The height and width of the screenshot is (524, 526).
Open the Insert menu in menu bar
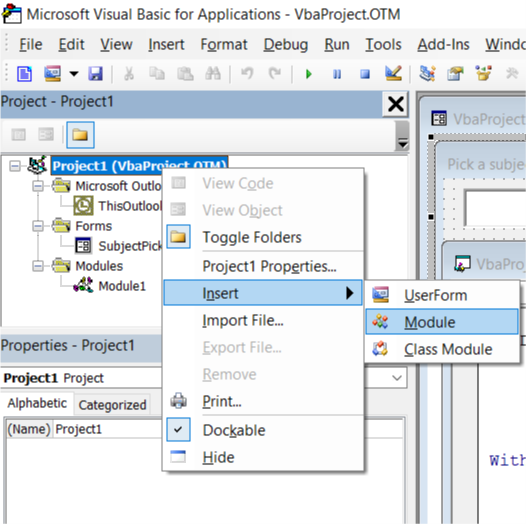166,44
